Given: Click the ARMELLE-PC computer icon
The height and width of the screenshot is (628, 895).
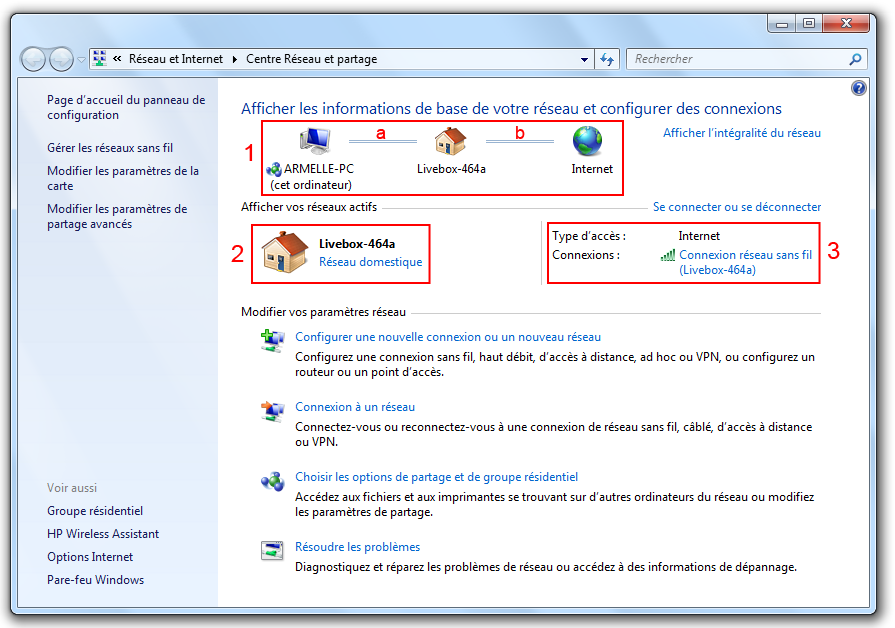Looking at the screenshot, I should 315,141.
